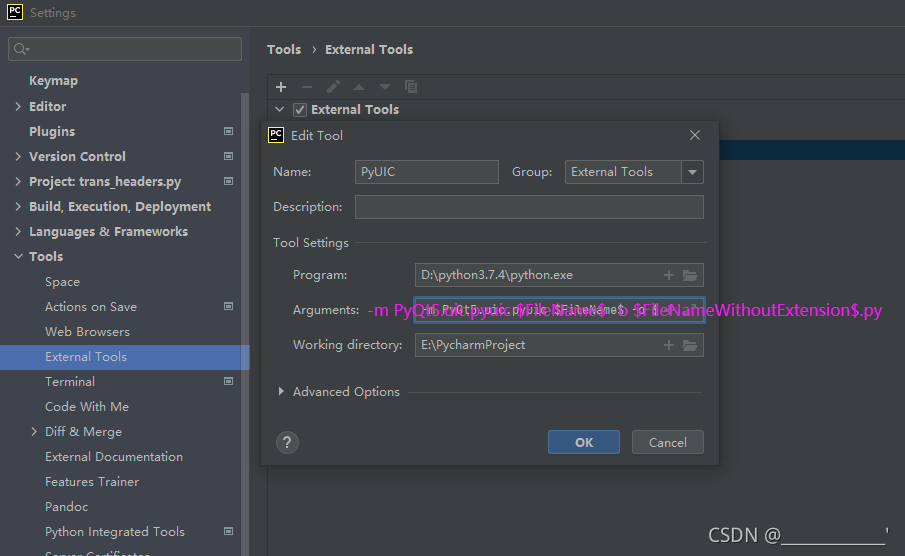905x556 pixels.
Task: Click the settings search box
Action: pyautogui.click(x=125, y=49)
